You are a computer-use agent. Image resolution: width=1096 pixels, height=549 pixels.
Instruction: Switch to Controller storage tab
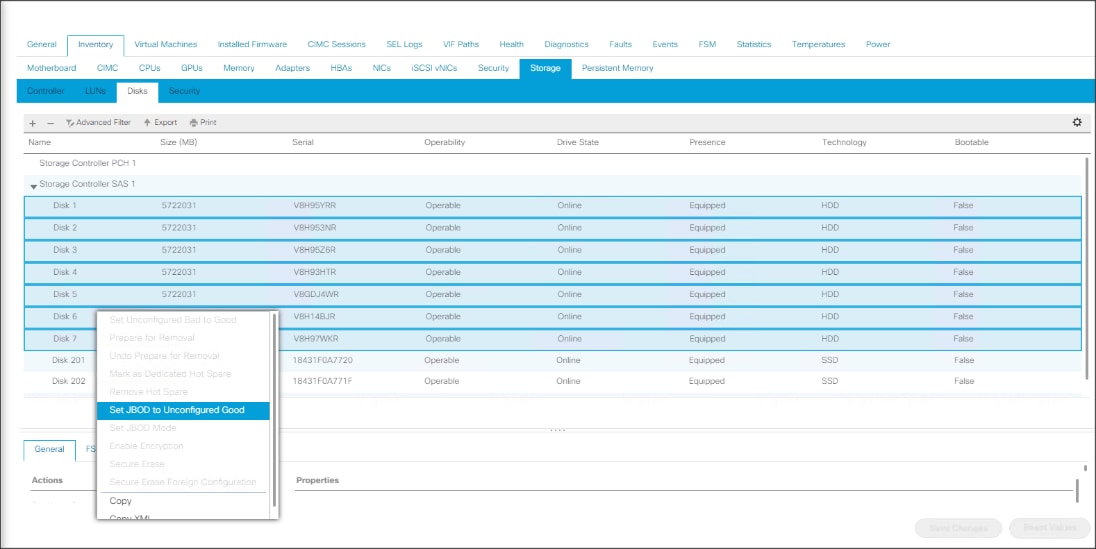[45, 91]
